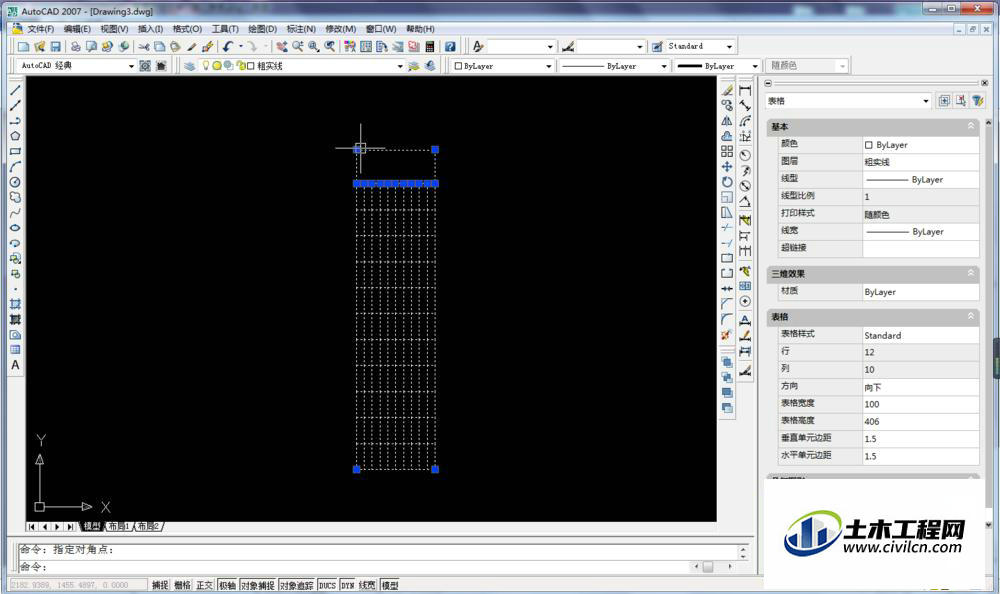Click the Save icon in standard toolbar
This screenshot has width=1000, height=594.
(55, 47)
